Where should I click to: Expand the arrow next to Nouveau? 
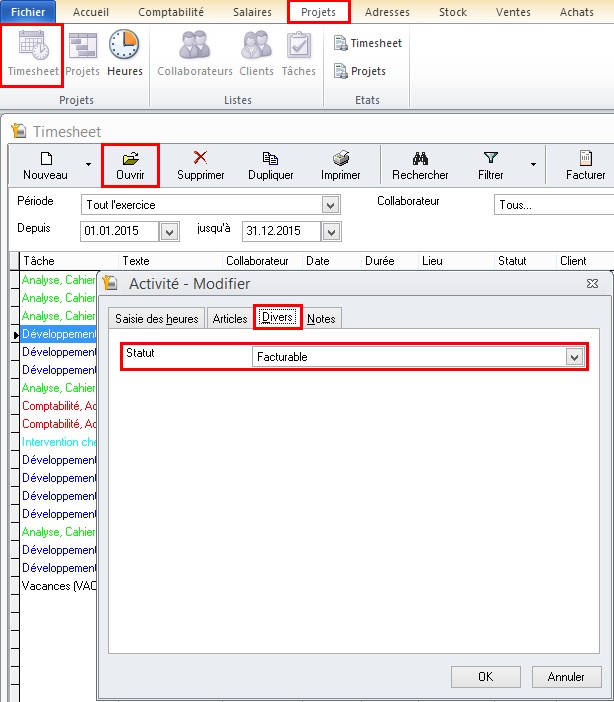coord(88,164)
